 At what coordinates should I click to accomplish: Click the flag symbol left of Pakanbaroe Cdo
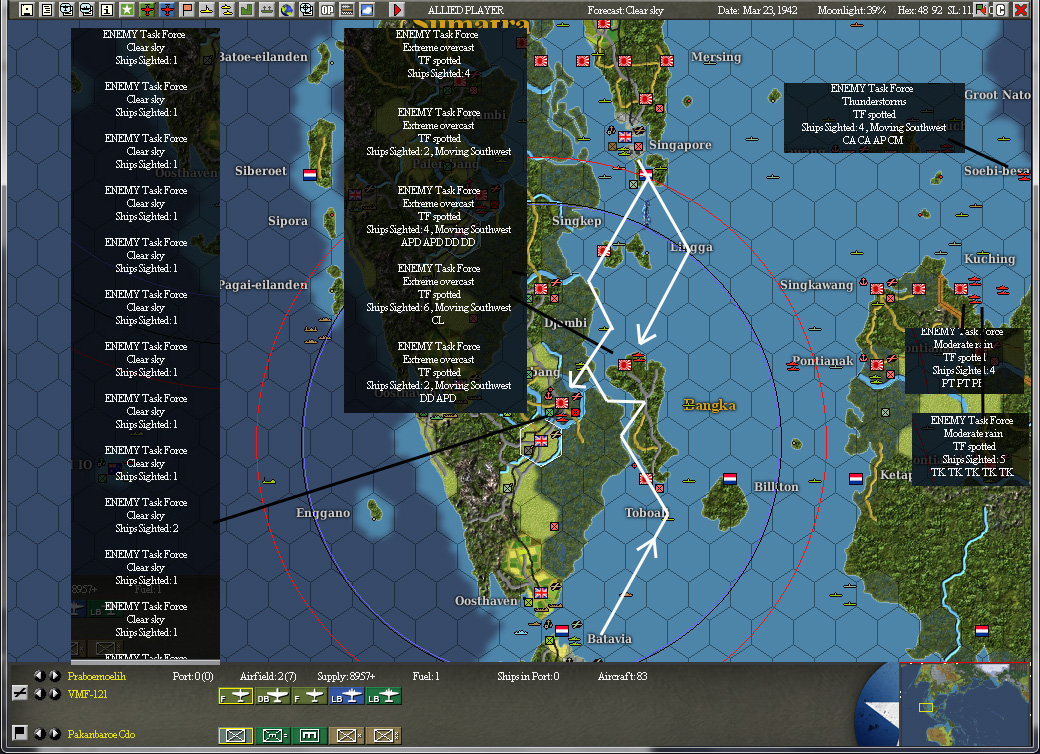[x=20, y=732]
